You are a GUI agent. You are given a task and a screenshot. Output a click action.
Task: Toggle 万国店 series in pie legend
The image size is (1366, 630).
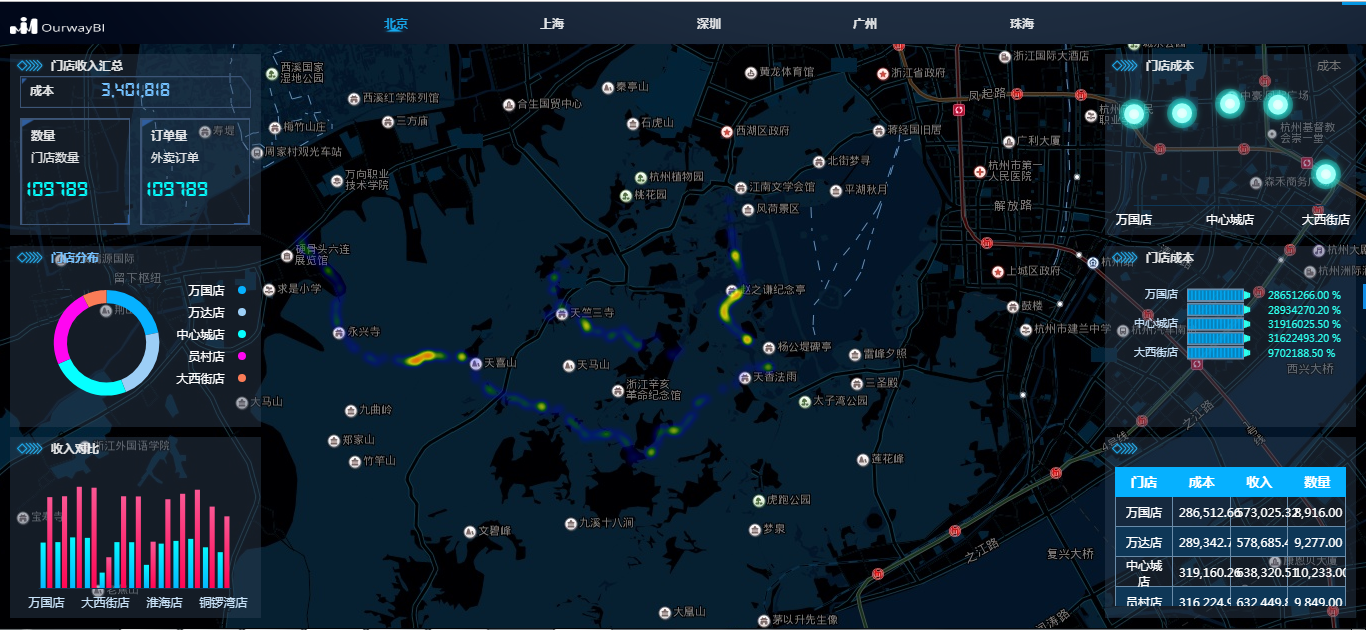[215, 290]
